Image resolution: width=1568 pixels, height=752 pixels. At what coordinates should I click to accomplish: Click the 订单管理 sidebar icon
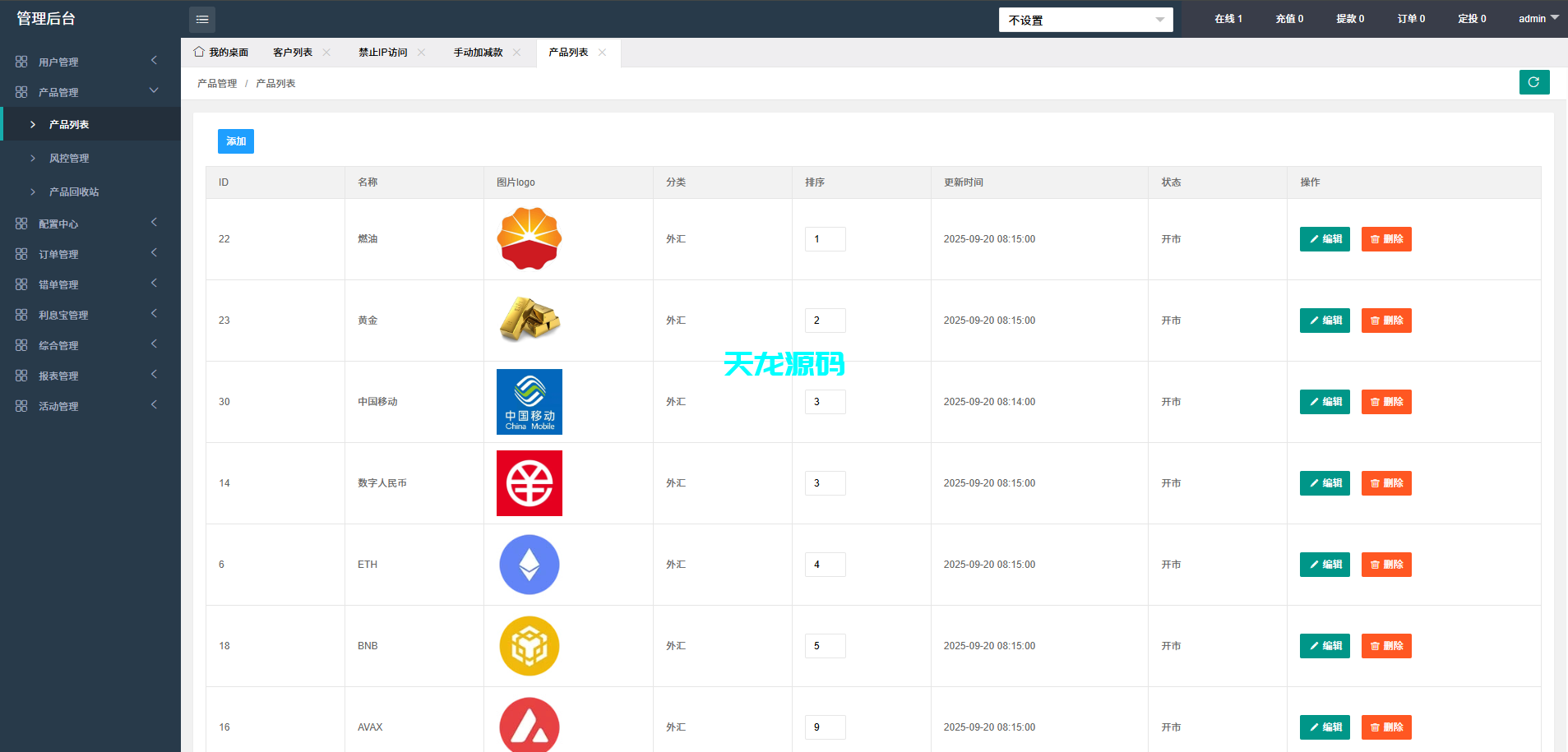click(21, 253)
